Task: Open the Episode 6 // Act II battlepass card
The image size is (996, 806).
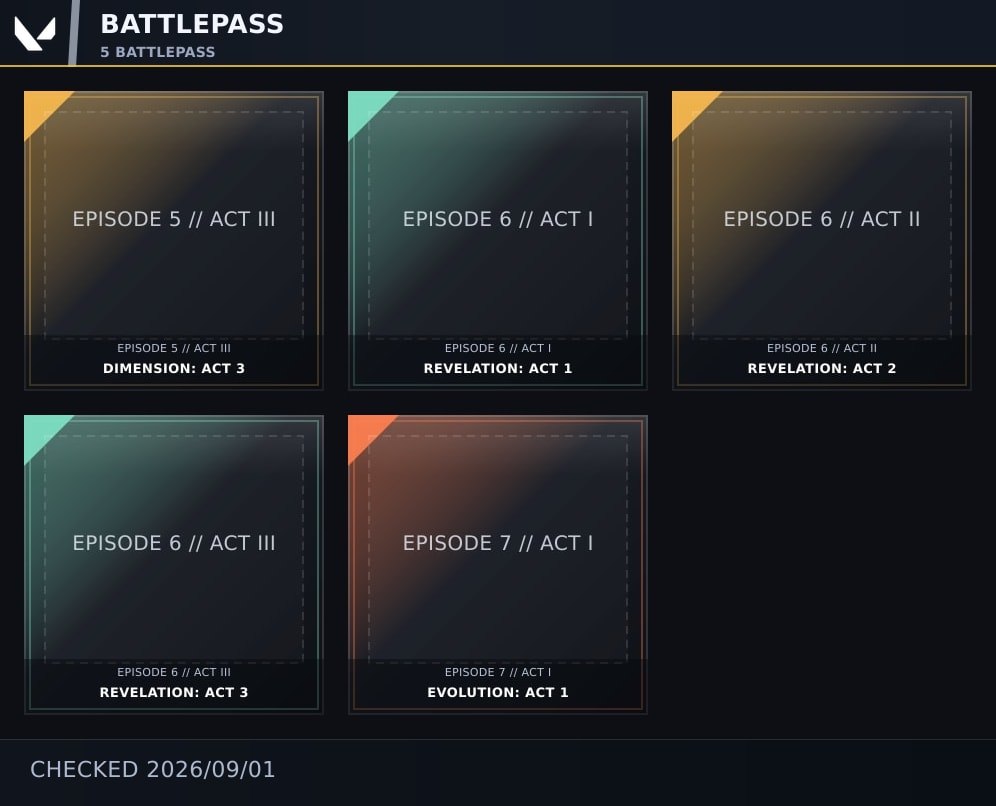Action: [822, 241]
